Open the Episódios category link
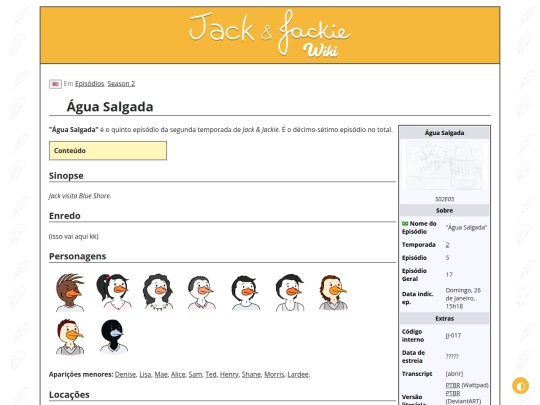The height and width of the screenshot is (405, 540). pos(90,83)
